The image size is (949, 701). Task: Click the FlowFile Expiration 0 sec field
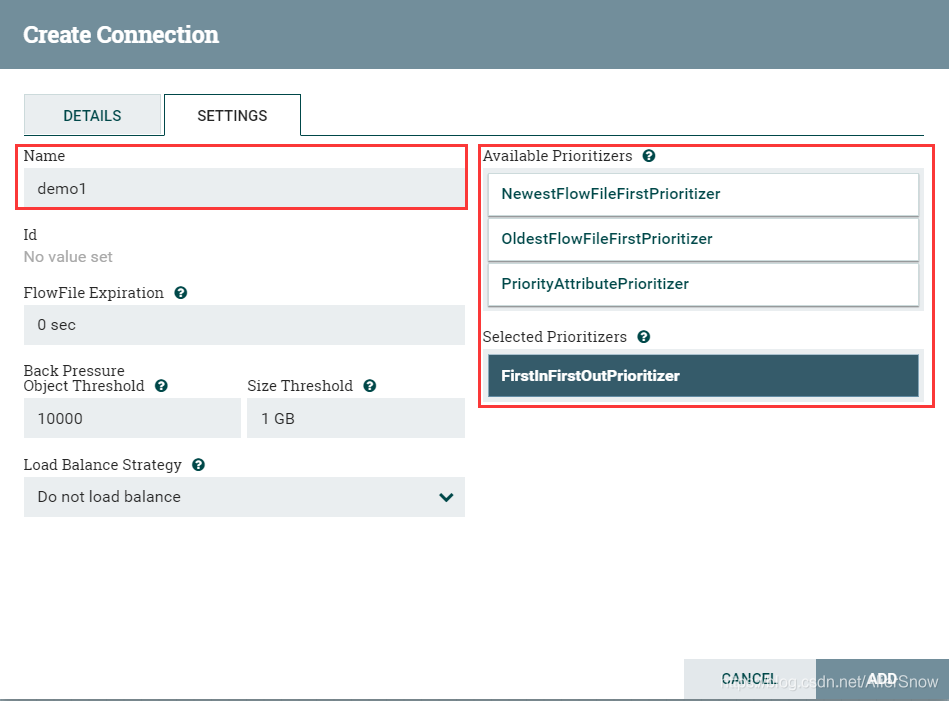pos(244,325)
